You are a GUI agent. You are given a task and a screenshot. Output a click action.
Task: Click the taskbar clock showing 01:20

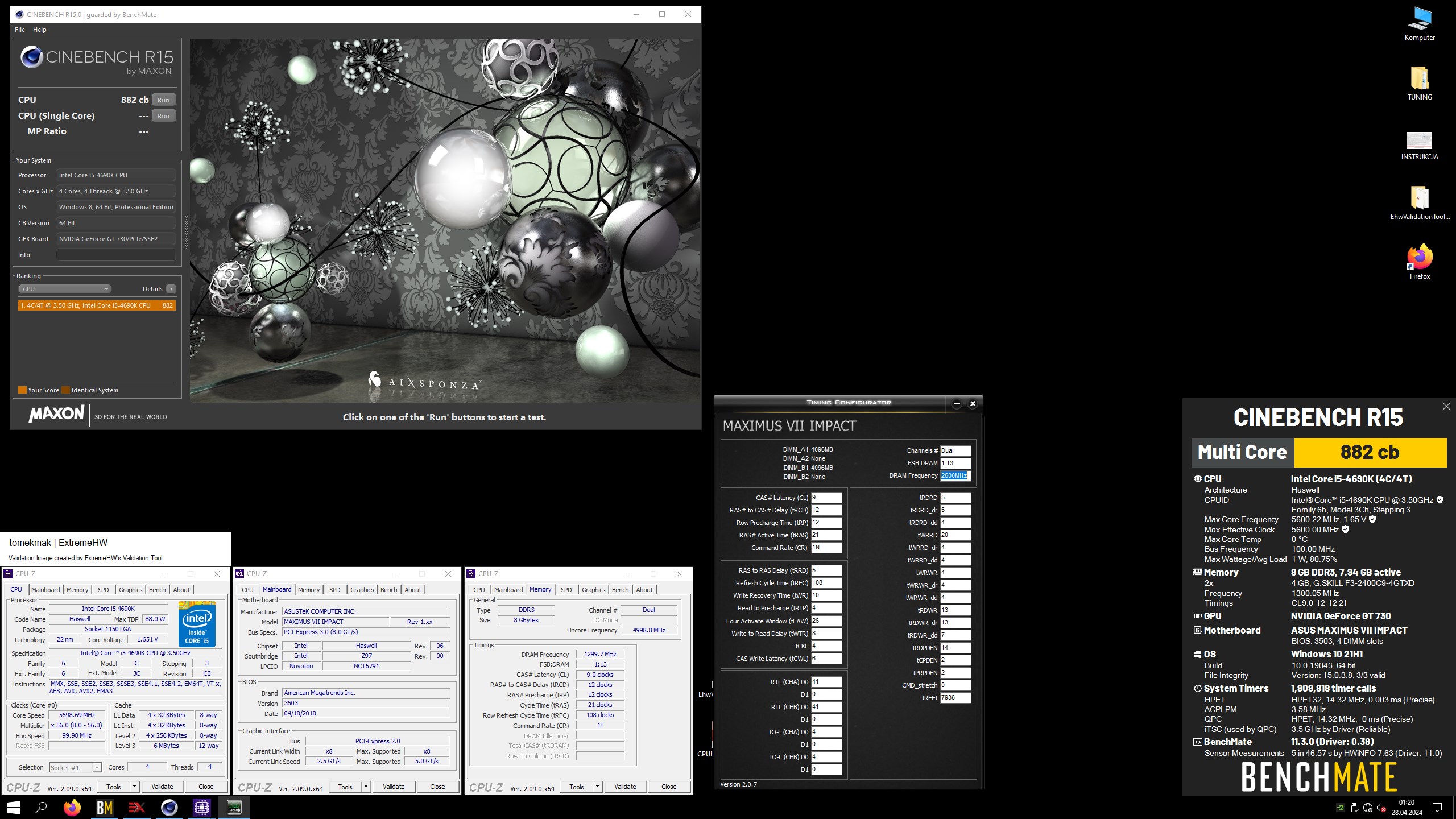(x=1407, y=808)
